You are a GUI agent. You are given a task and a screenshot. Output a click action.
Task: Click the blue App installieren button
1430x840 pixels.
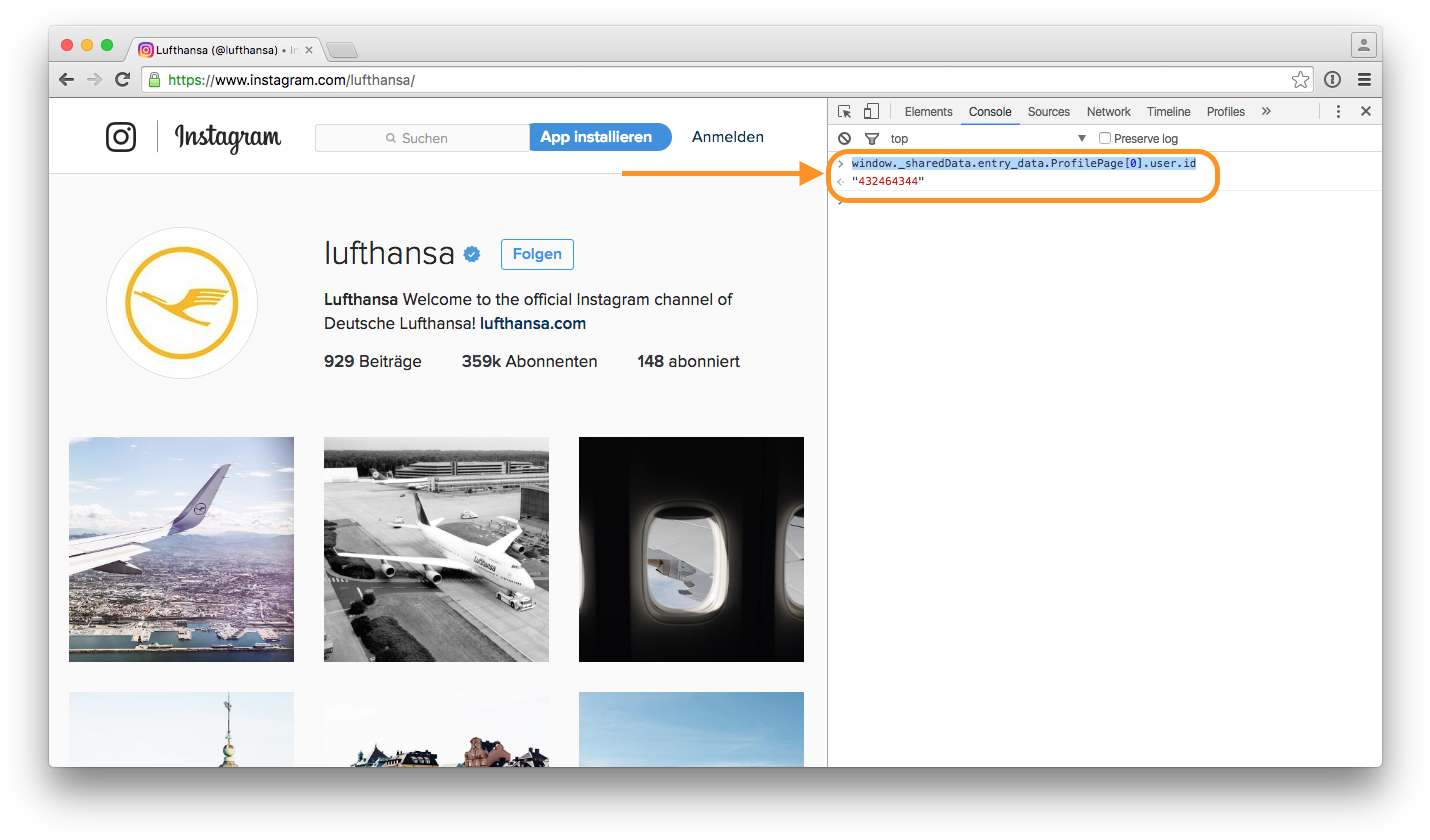600,136
